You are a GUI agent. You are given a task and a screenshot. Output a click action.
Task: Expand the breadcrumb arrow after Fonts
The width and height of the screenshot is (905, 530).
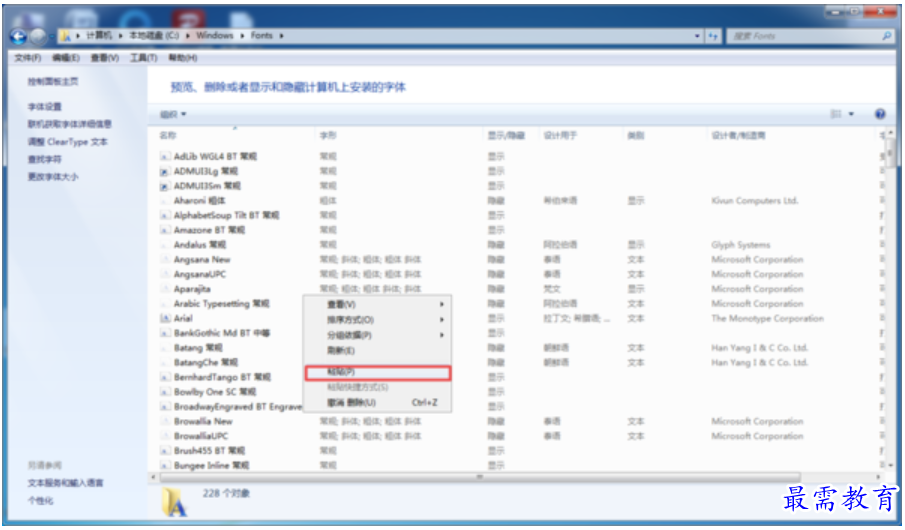click(282, 36)
